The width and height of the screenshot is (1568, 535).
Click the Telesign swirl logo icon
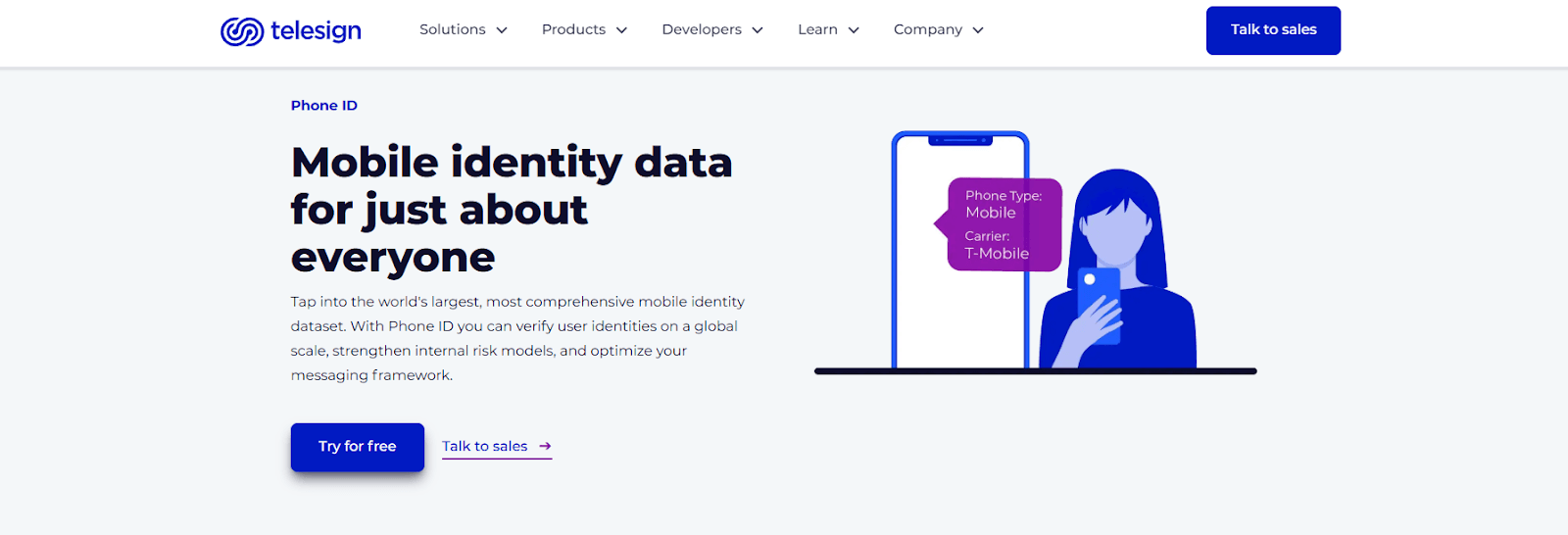[x=241, y=31]
